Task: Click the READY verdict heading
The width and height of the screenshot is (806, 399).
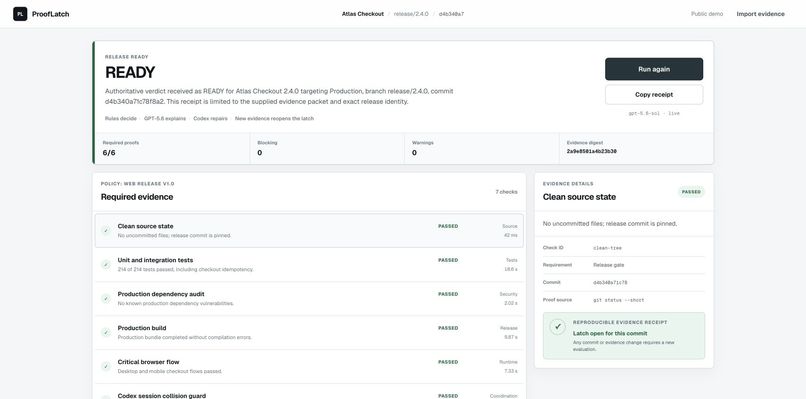Action: click(x=130, y=72)
